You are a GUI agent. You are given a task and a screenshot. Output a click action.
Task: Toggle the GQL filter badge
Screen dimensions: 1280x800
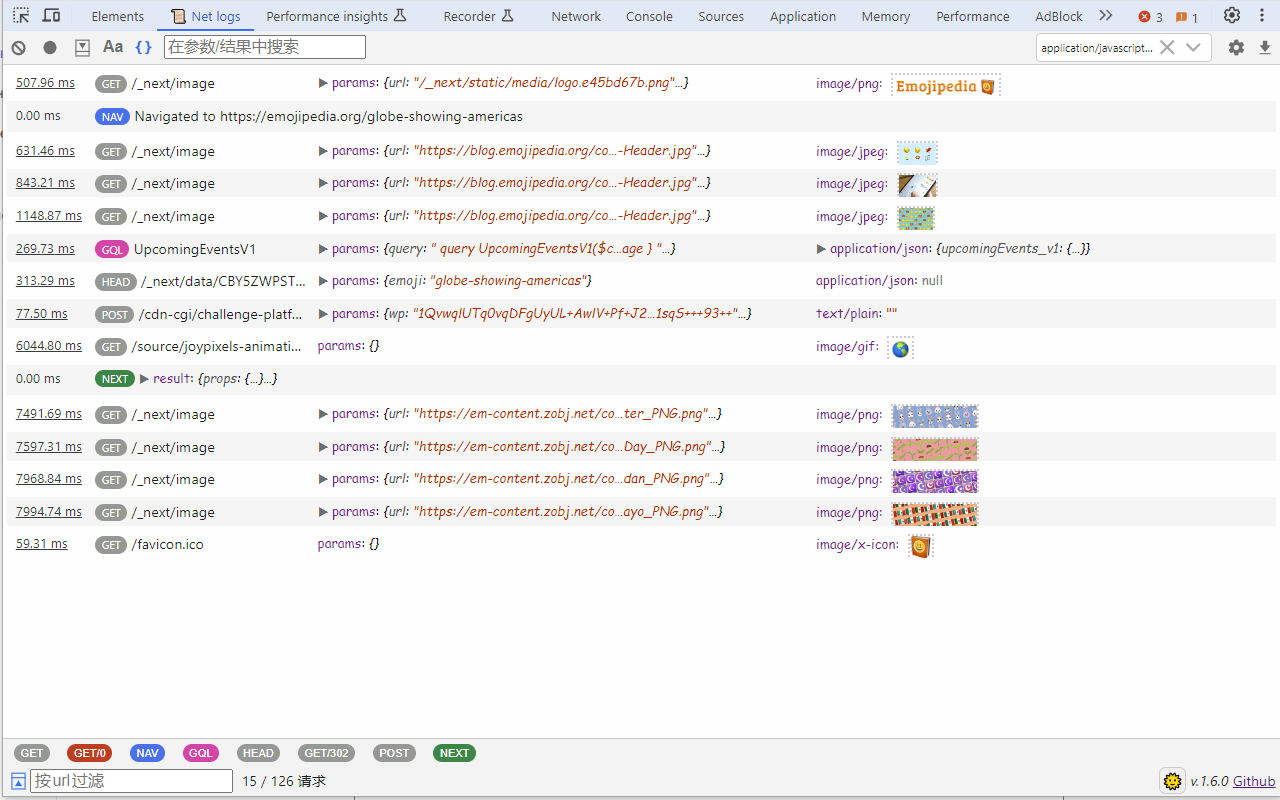pos(201,753)
